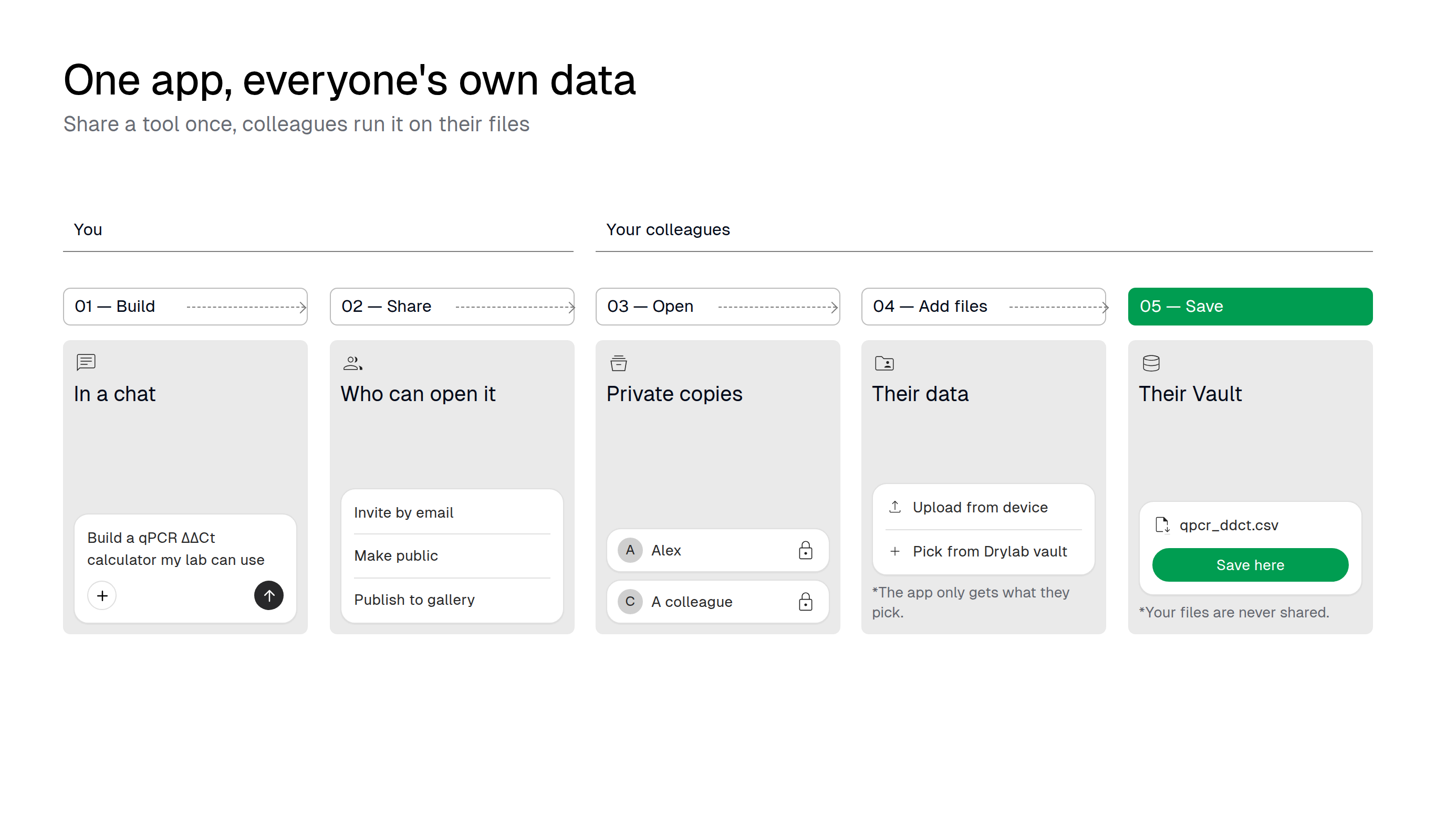Click the 'Private copies' card heading
This screenshot has height=840, width=1436.
click(674, 394)
